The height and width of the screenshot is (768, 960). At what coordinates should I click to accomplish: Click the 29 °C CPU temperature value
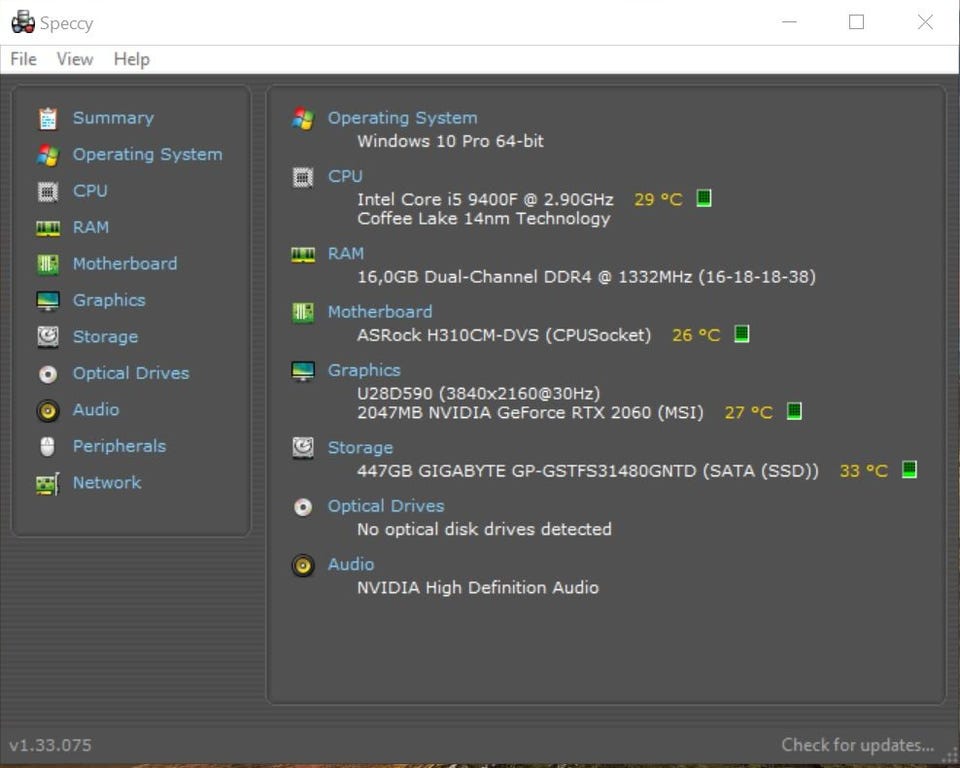[x=658, y=200]
